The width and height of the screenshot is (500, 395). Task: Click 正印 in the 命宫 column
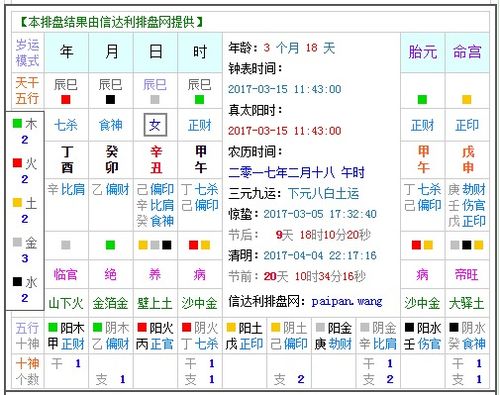pos(467,125)
